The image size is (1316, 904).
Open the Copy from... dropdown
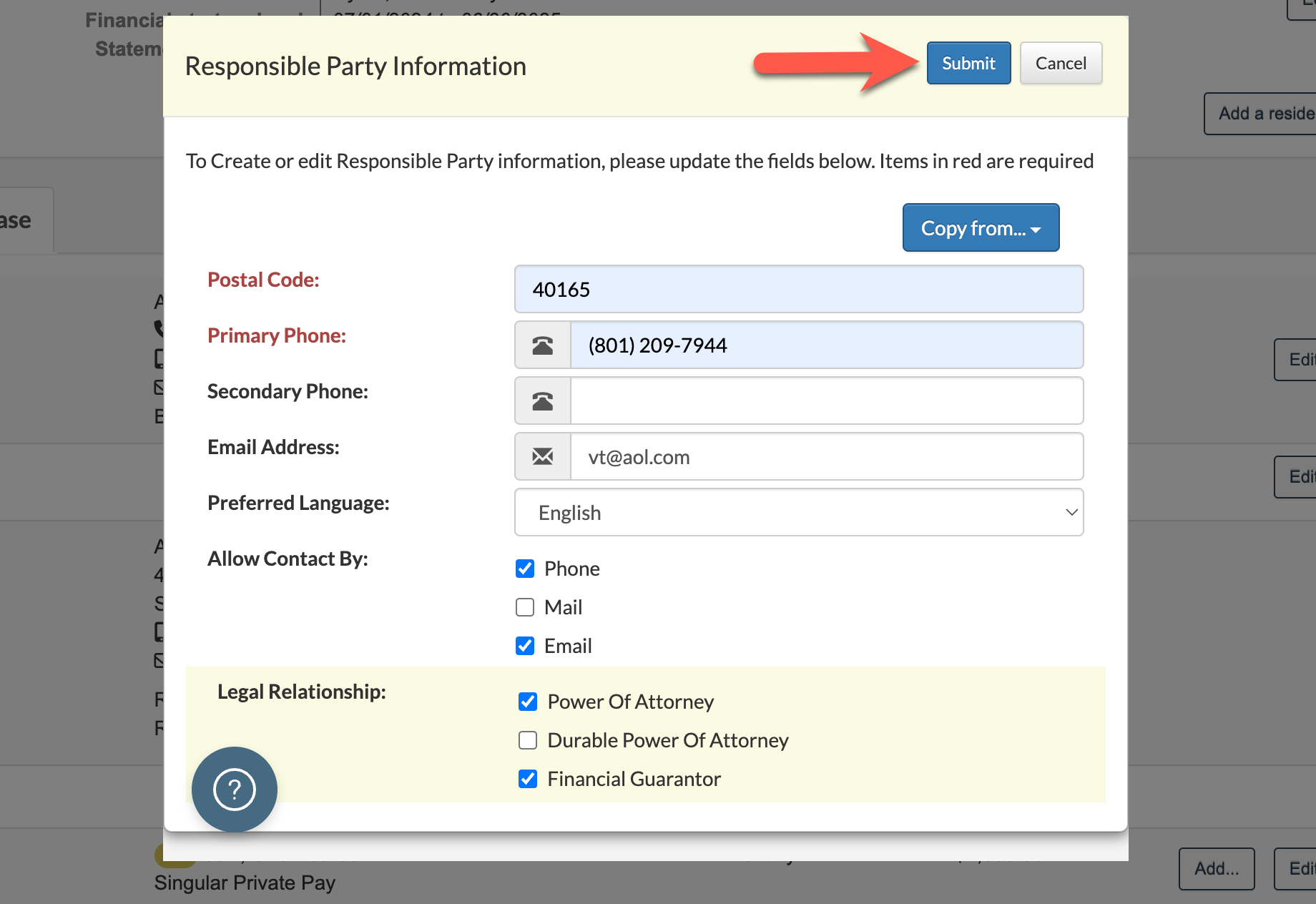point(981,228)
